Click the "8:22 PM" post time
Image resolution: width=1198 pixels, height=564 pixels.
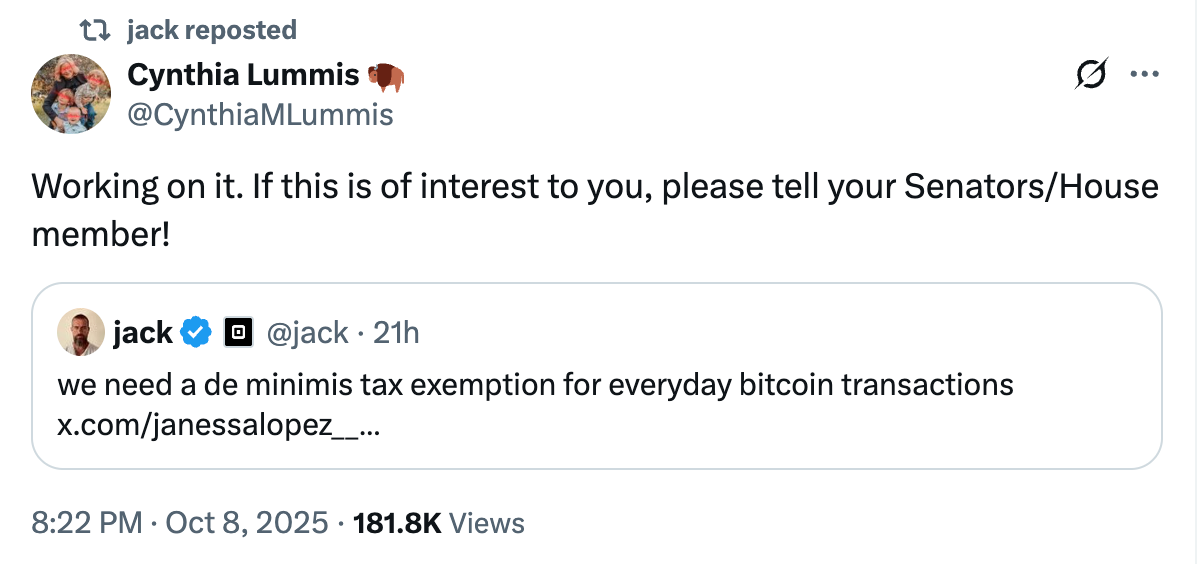pos(87,522)
